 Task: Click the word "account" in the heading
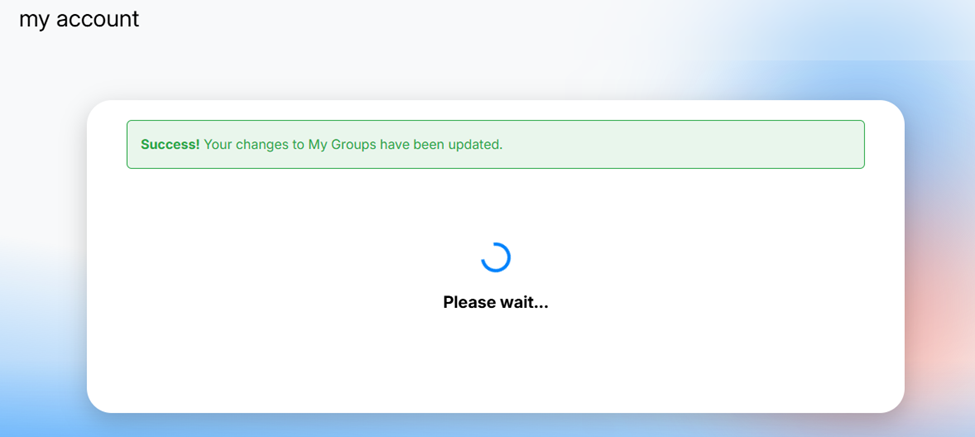[x=97, y=19]
